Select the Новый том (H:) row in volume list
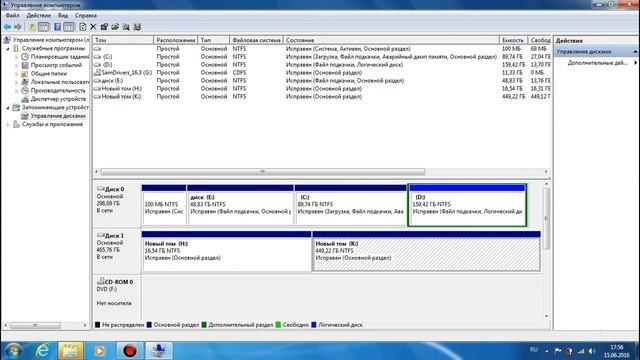 click(322, 89)
